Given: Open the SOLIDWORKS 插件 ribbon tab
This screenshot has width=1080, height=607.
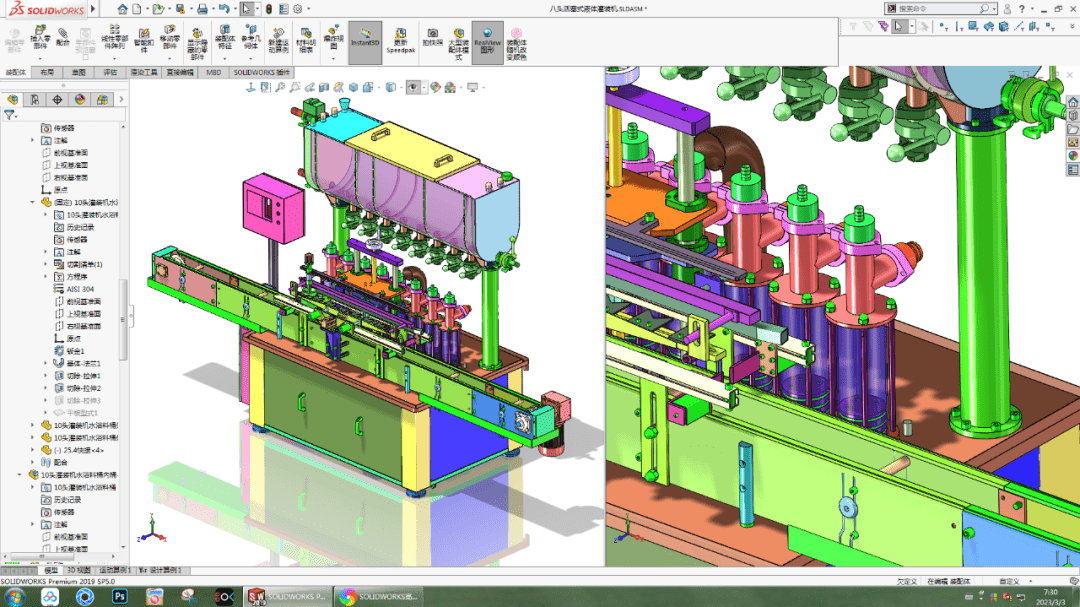Looking at the screenshot, I should tap(262, 72).
